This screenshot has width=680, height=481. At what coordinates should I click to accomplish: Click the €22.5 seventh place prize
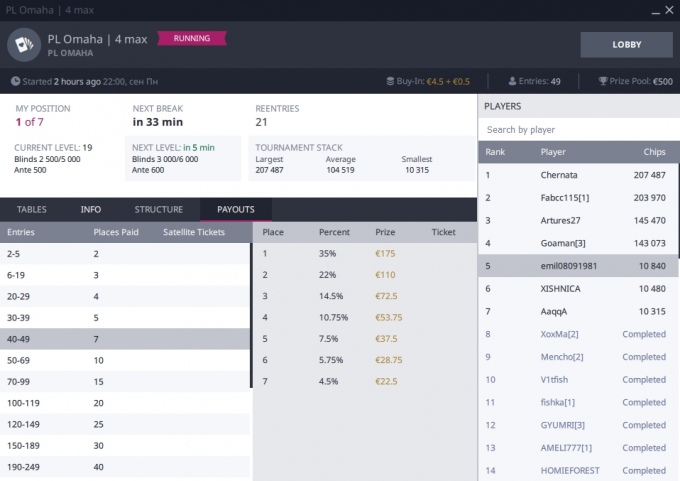pyautogui.click(x=386, y=381)
